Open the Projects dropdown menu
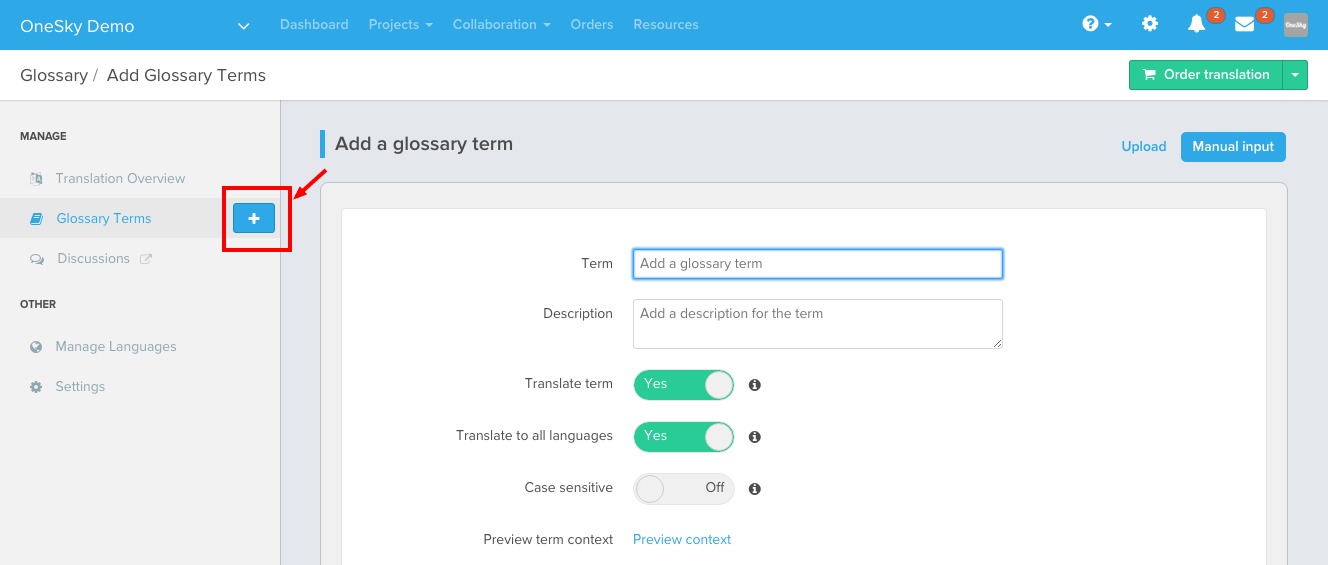1328x565 pixels. [400, 24]
